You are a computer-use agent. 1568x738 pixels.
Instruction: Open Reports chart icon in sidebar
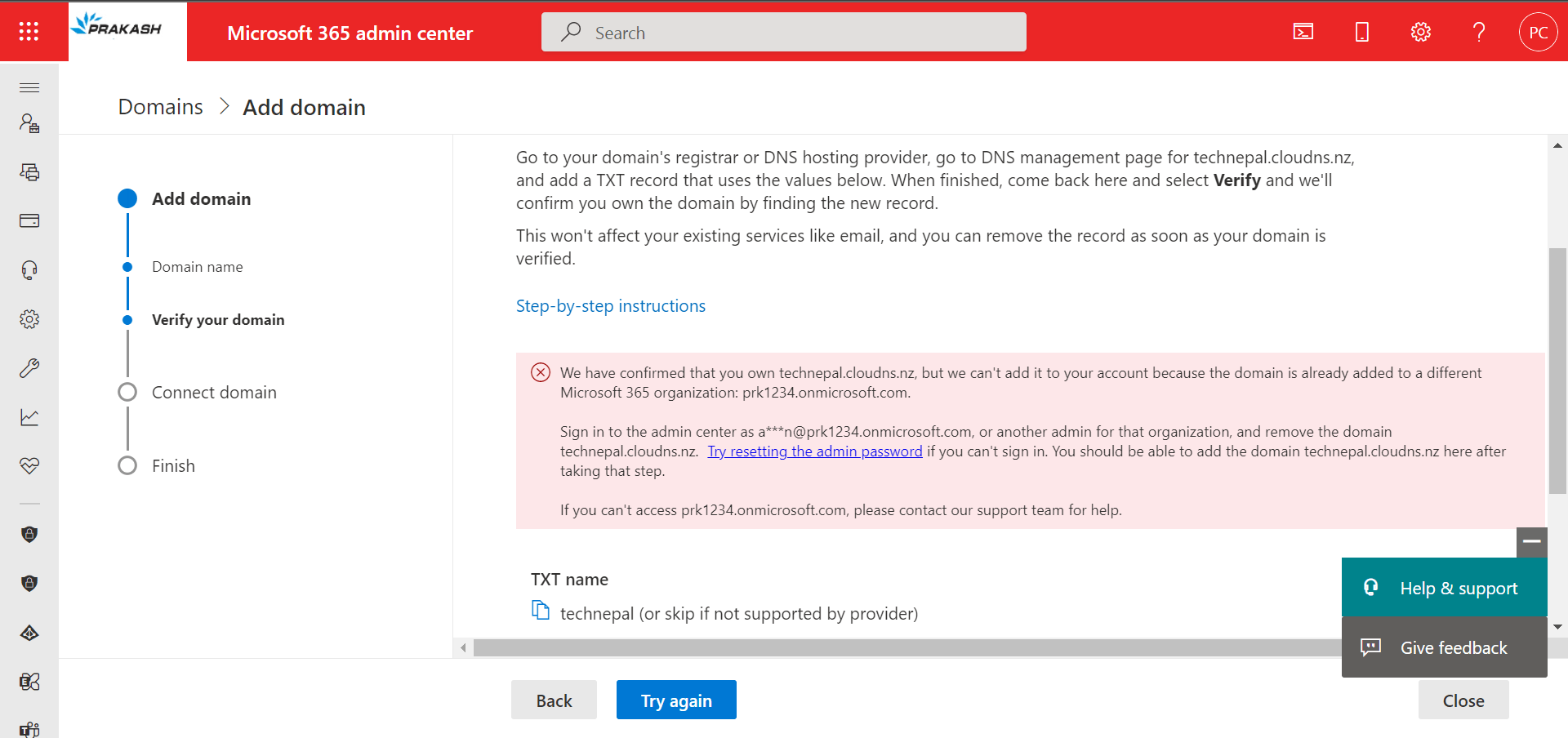(29, 417)
